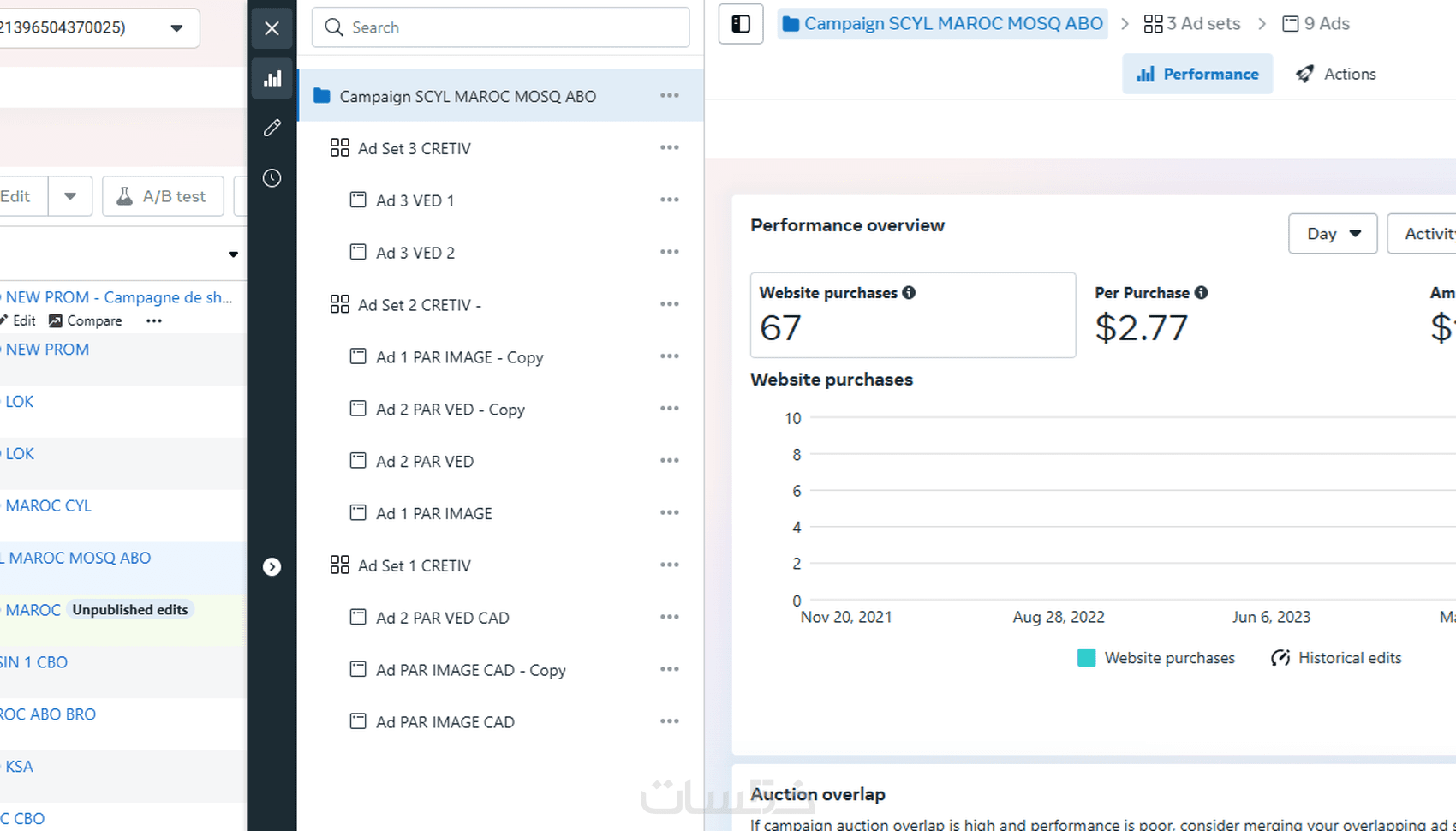Click the charts icon in the dark sidebar
The height and width of the screenshot is (831, 1456).
pyautogui.click(x=272, y=79)
